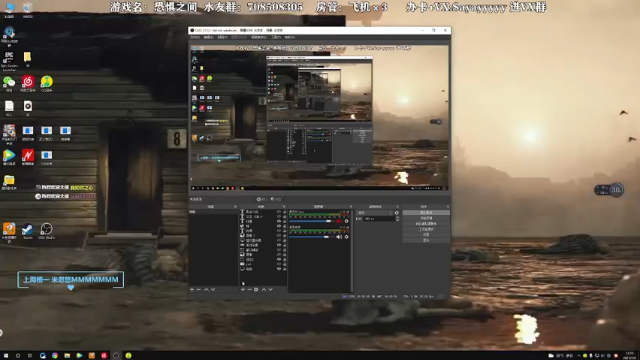640x360 pixels.
Task: Adjust the second mixer channel volume slider
Action: pos(311,237)
